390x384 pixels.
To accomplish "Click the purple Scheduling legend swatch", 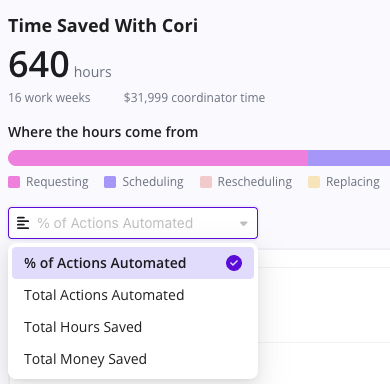I will 110,182.
